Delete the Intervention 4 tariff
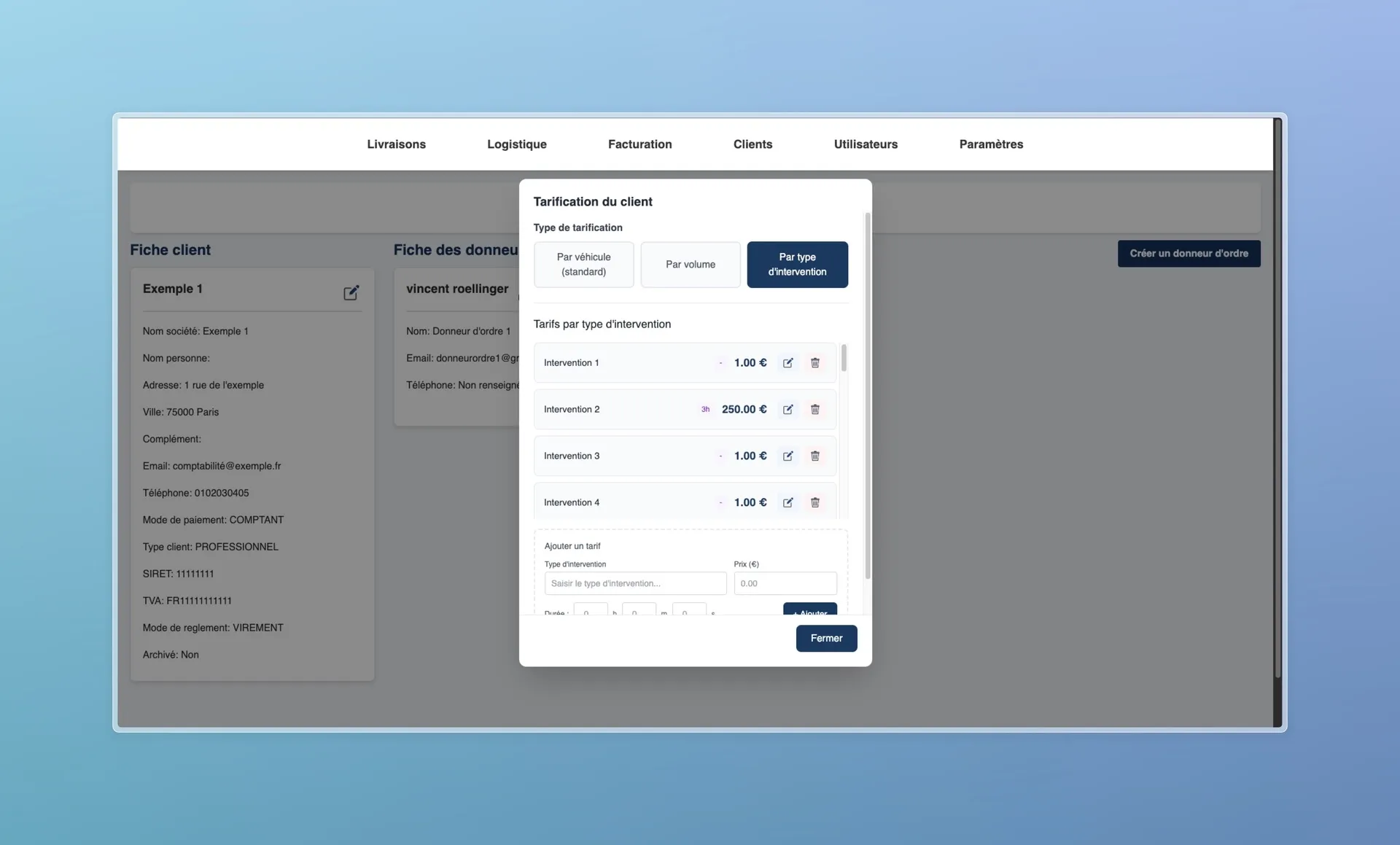This screenshot has height=845, width=1400. [x=815, y=503]
